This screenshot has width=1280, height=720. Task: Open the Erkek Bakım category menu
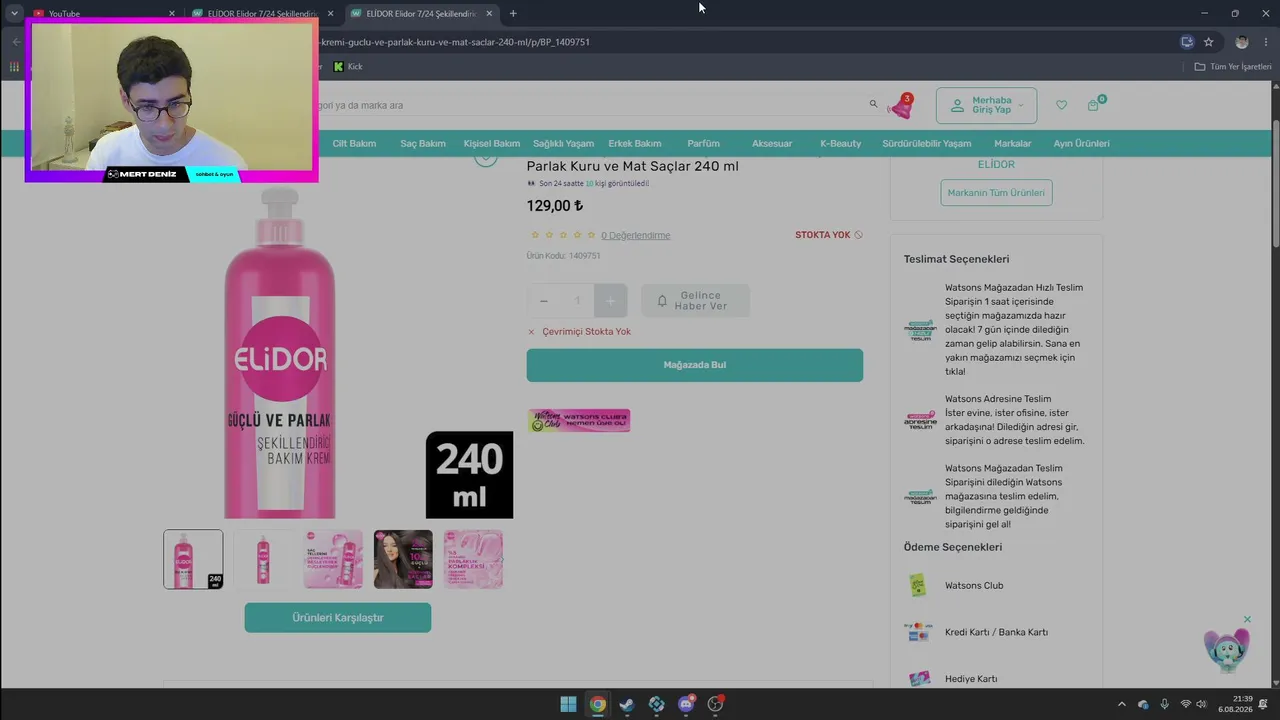[635, 143]
